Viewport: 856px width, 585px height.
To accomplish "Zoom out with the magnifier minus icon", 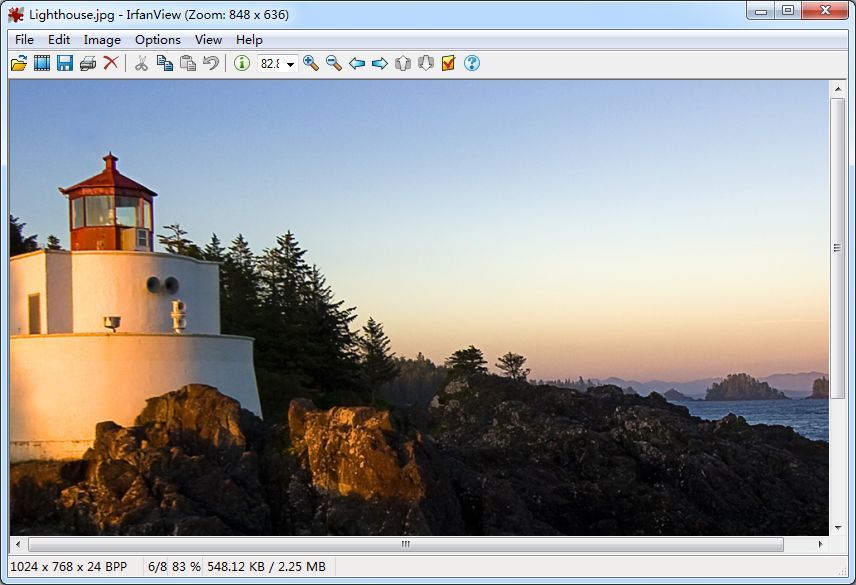I will (x=334, y=63).
